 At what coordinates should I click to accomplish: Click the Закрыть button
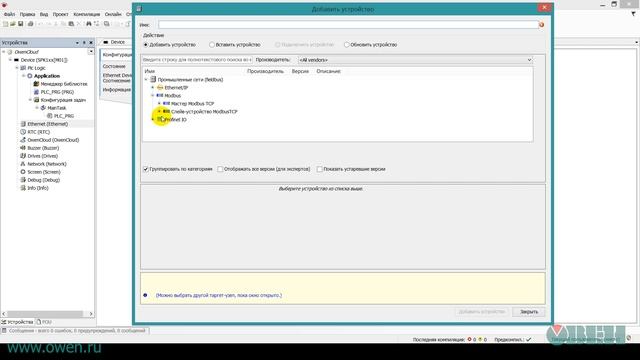coord(529,312)
